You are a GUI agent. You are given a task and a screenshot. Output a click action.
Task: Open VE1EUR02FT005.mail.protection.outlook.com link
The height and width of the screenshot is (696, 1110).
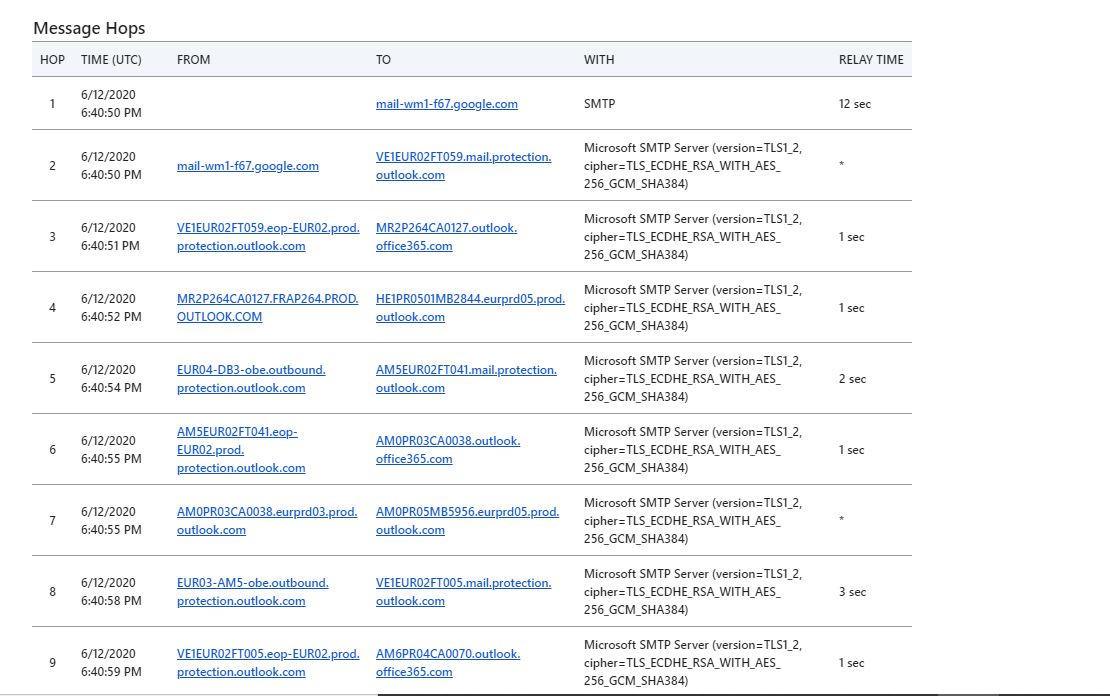coord(464,591)
